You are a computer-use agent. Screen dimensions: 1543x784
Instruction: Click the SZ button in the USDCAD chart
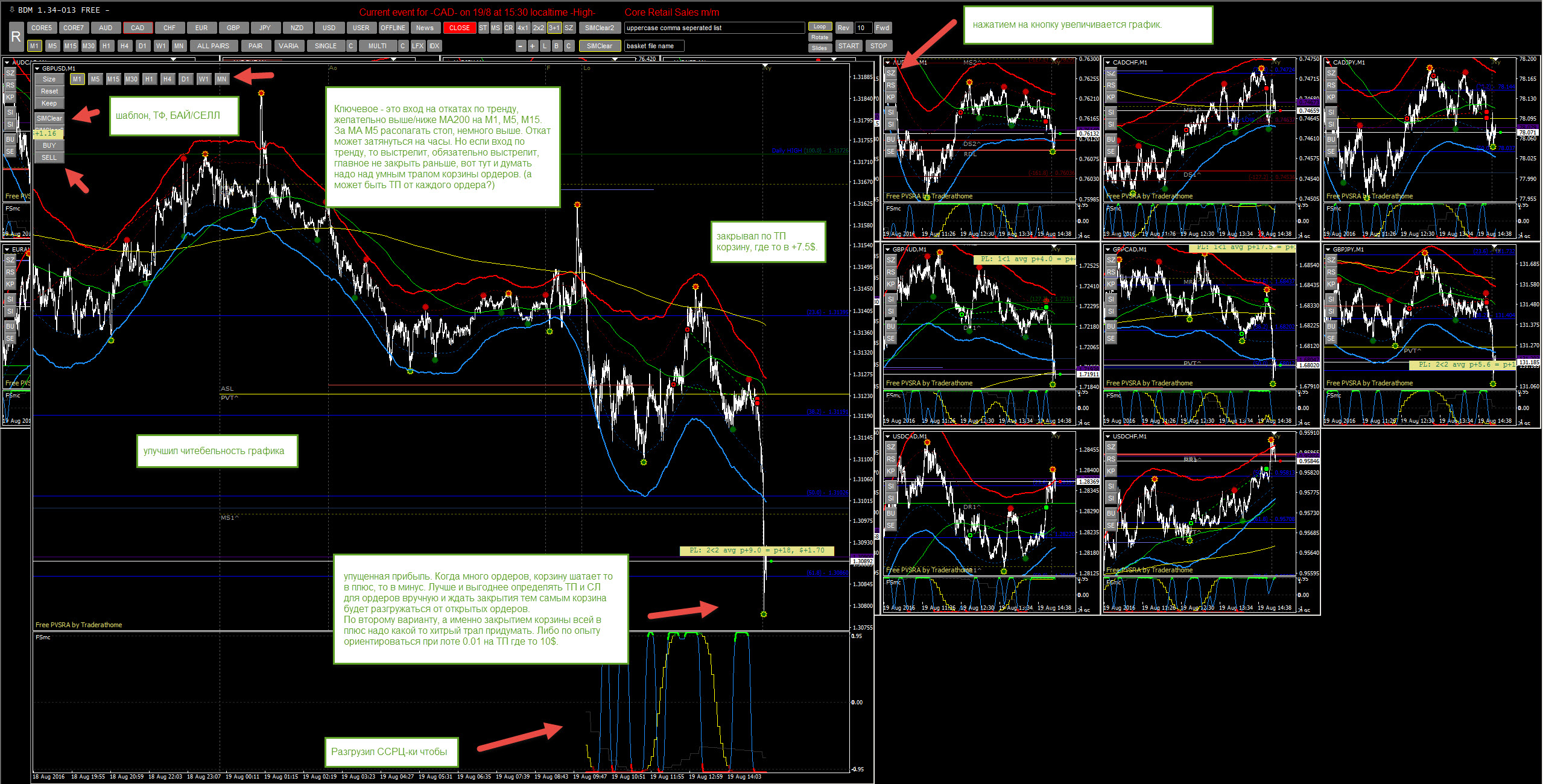[891, 447]
